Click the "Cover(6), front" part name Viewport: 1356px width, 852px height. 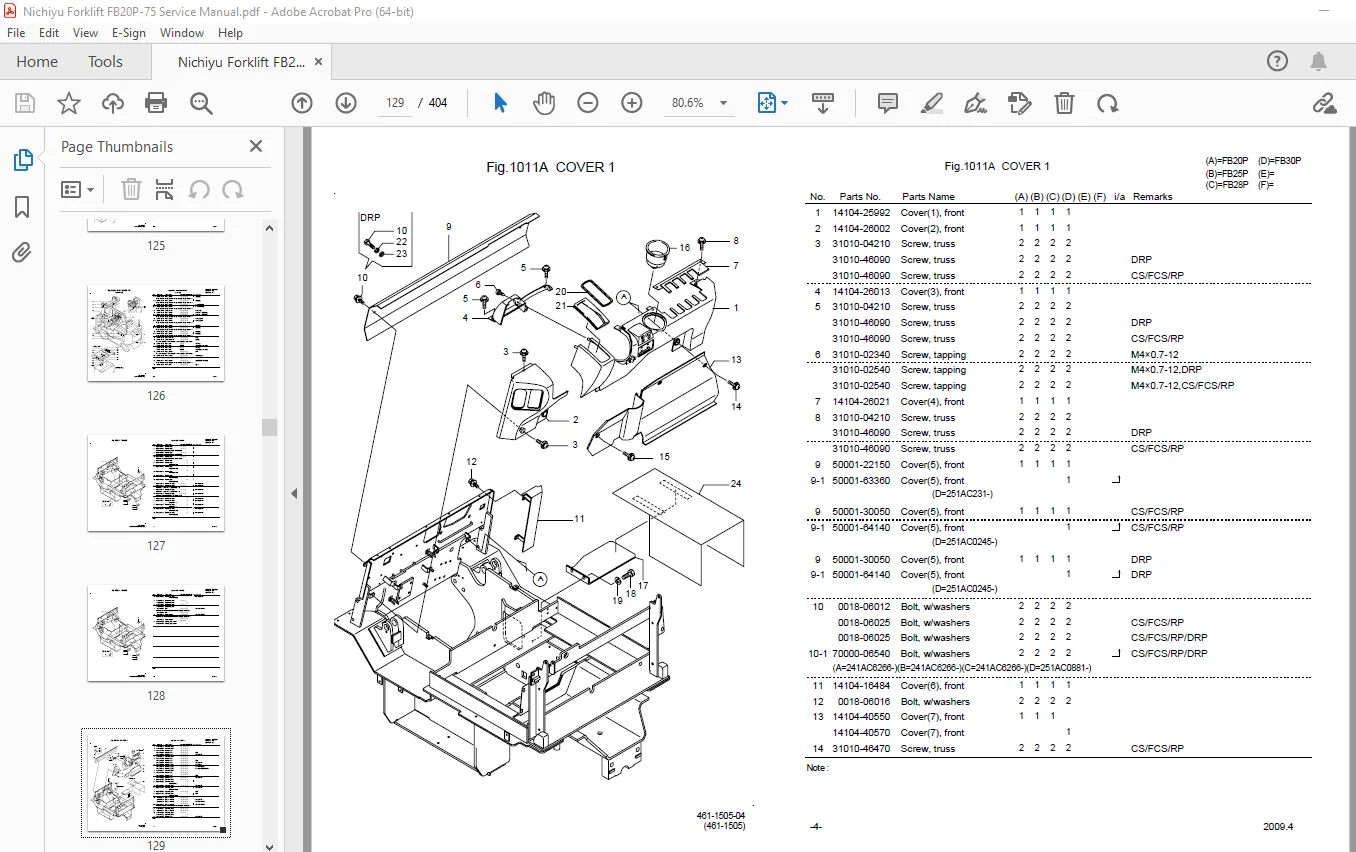pyautogui.click(x=933, y=685)
